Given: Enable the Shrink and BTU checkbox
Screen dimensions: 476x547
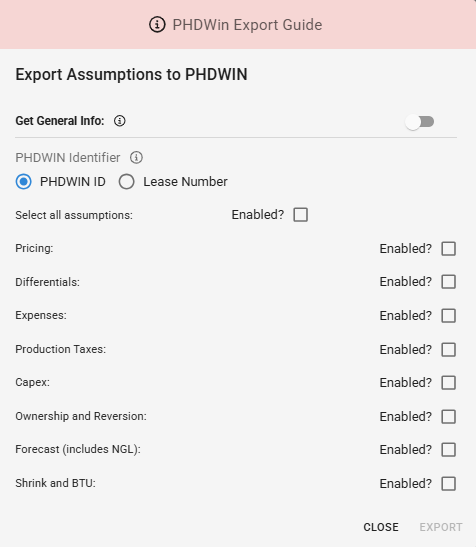Looking at the screenshot, I should tap(448, 484).
